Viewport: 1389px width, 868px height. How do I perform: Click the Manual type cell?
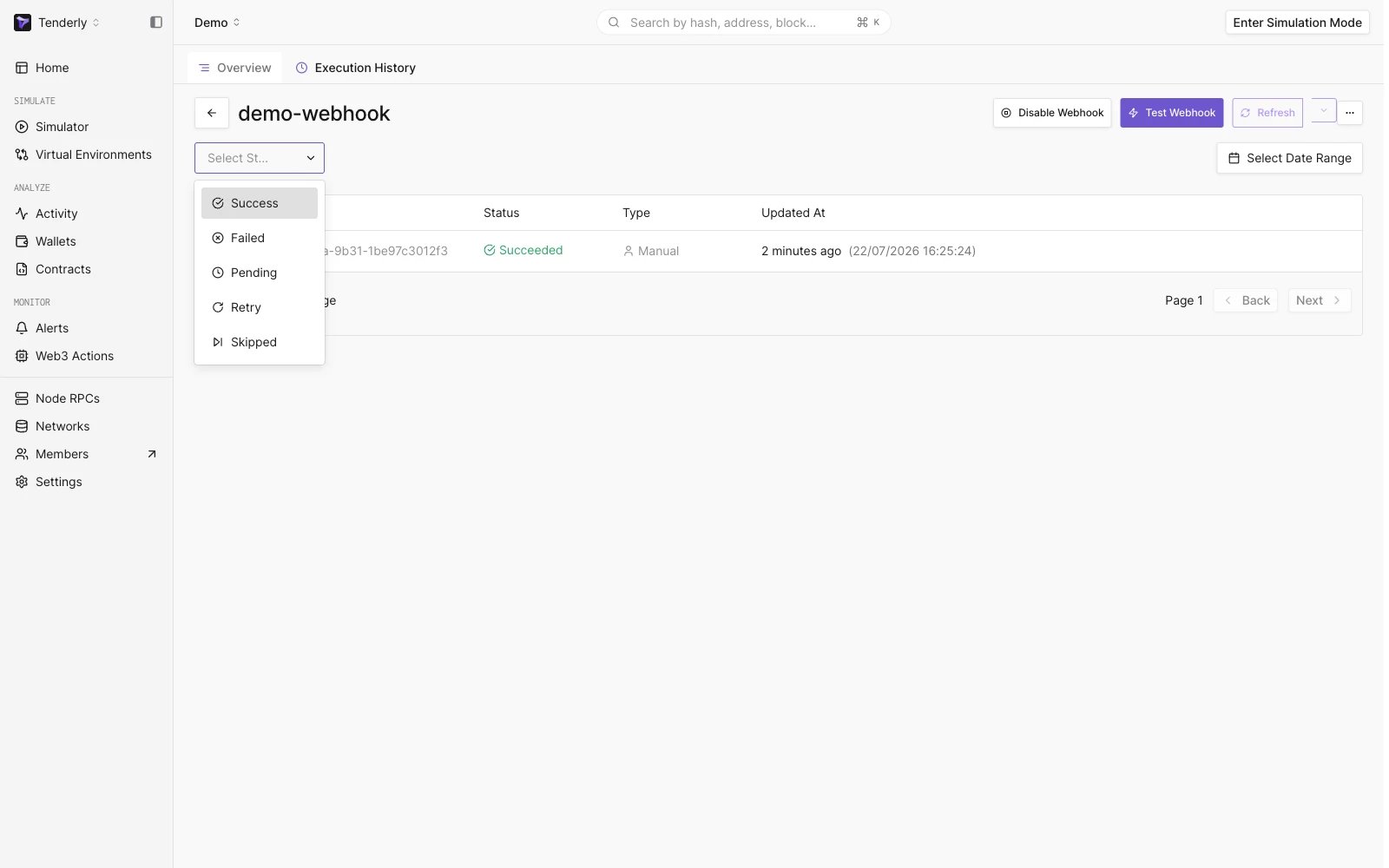coord(651,251)
